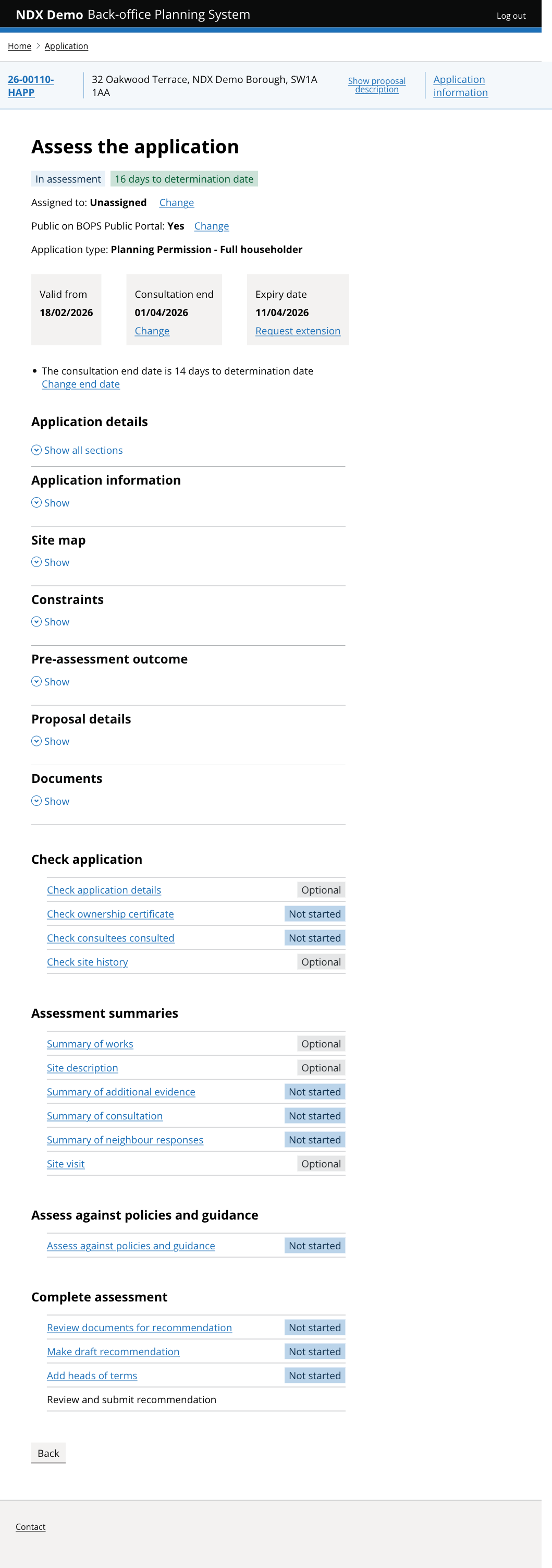552x1568 pixels.
Task: Change the assigned officer
Action: coord(176,203)
